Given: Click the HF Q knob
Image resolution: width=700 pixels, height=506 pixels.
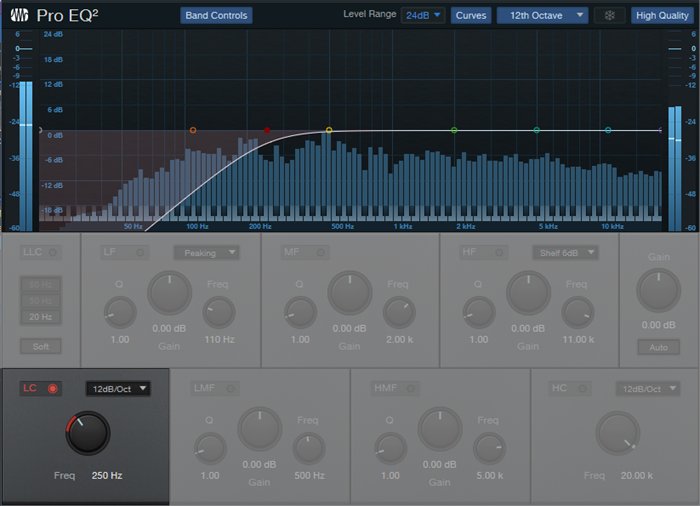Looking at the screenshot, I should [x=479, y=313].
